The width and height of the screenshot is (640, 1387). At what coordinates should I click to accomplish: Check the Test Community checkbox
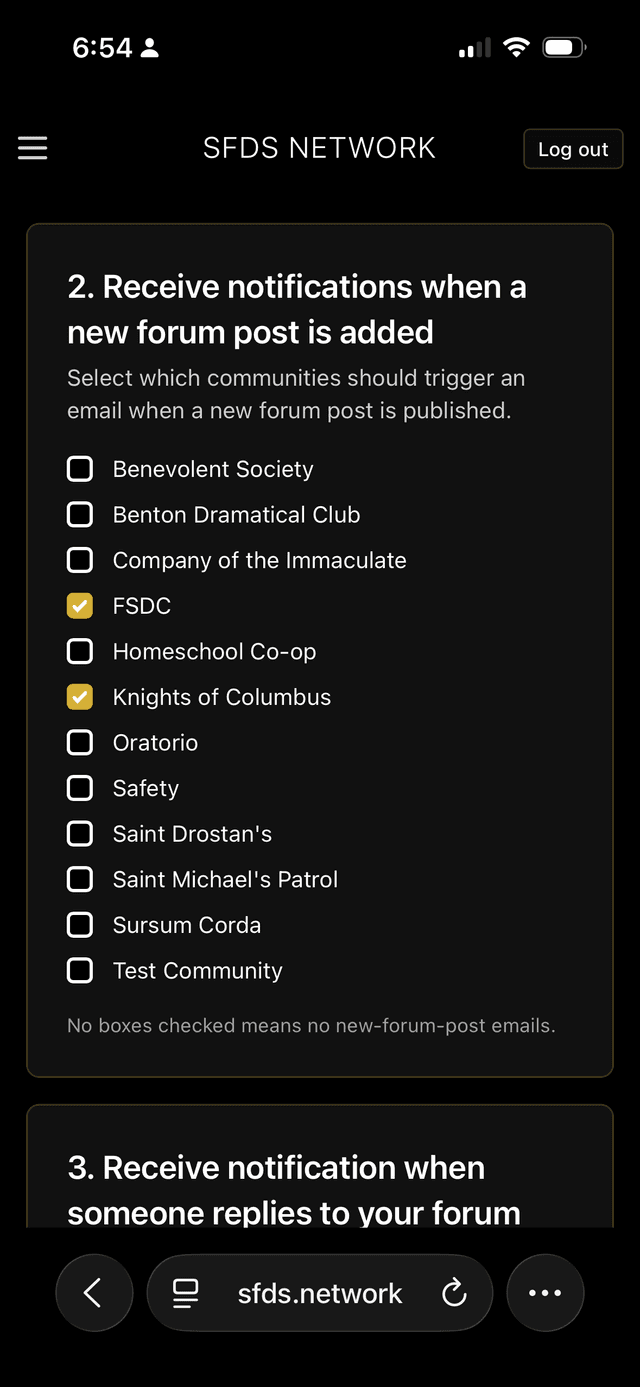[x=80, y=970]
